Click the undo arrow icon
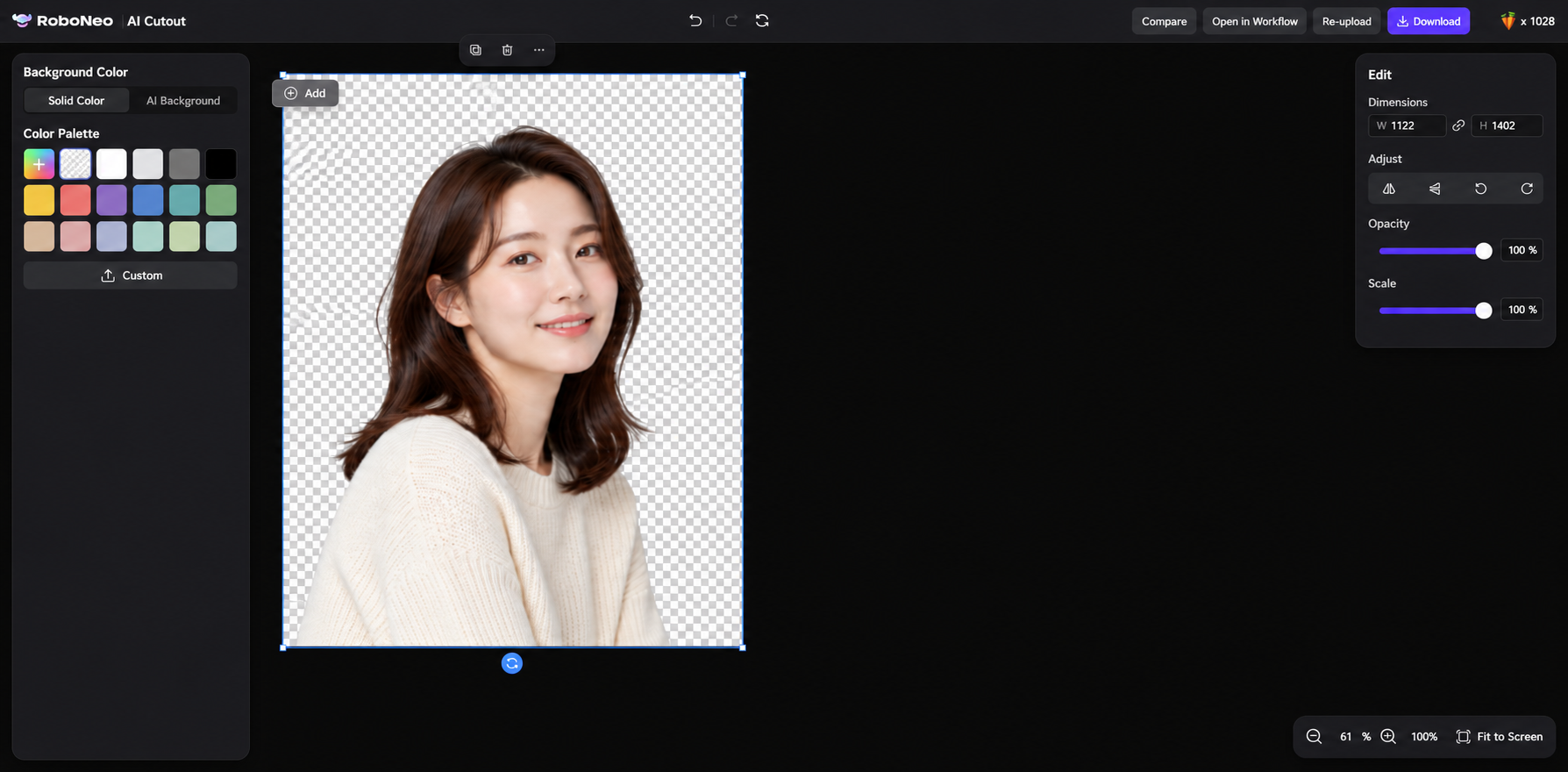1568x772 pixels. pos(695,20)
